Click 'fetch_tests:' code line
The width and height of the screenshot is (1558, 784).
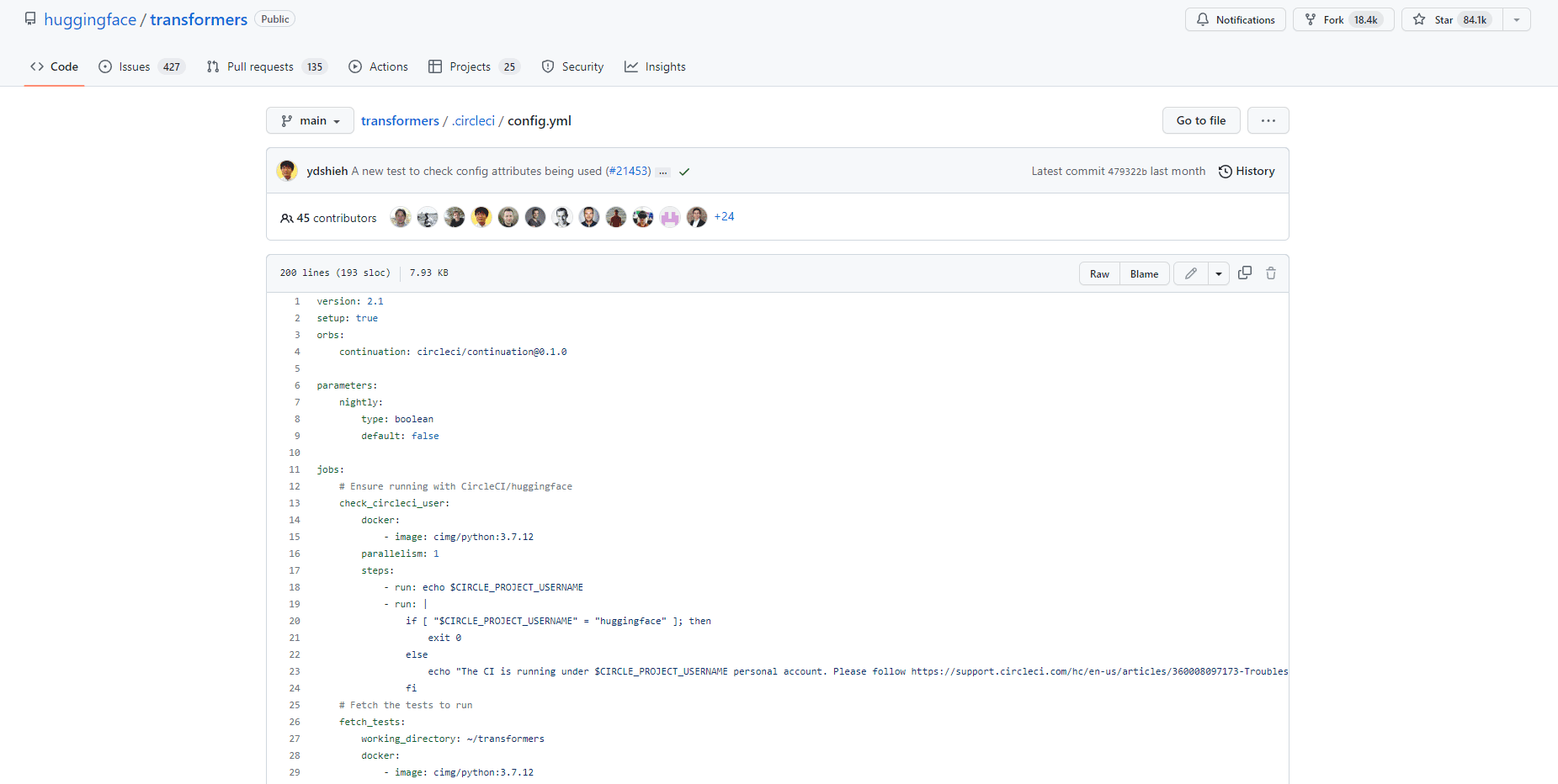pos(372,722)
